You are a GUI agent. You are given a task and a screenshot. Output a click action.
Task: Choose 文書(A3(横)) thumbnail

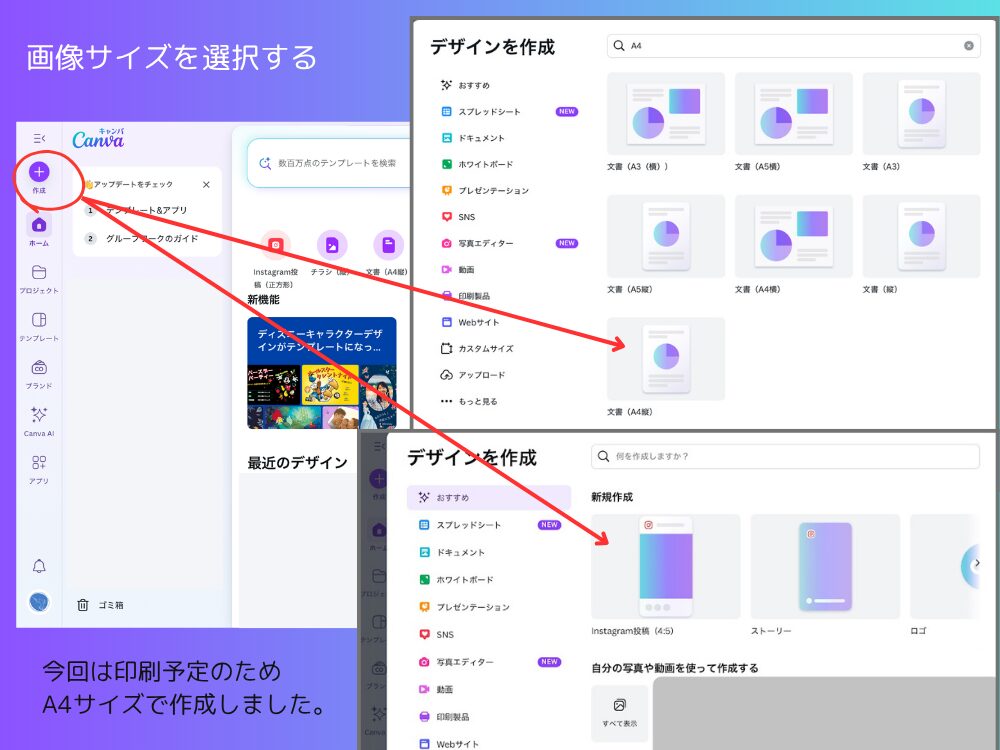coord(666,114)
